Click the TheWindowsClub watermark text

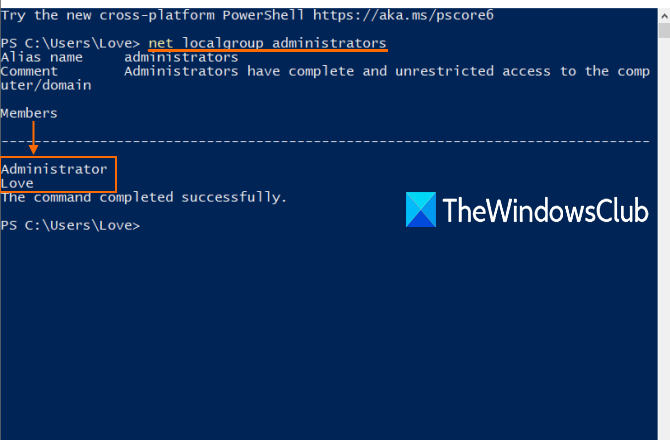point(544,211)
